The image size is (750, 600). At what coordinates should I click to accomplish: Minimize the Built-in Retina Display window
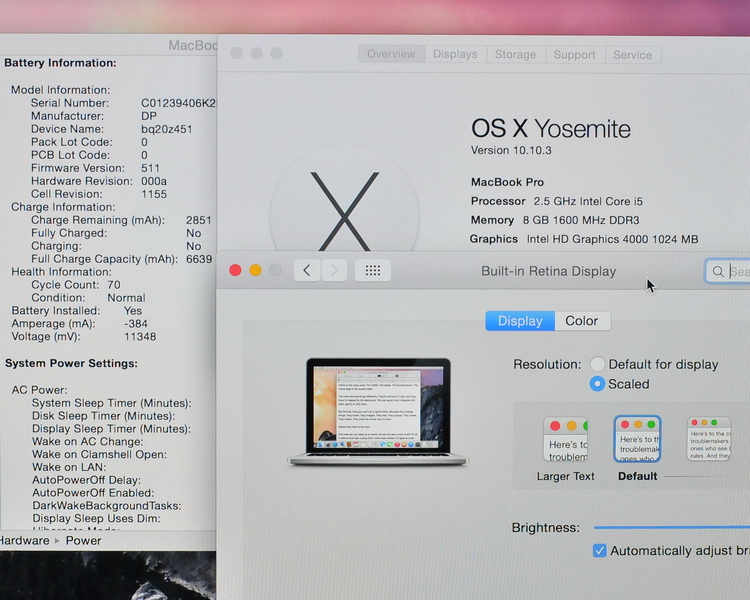tap(255, 270)
